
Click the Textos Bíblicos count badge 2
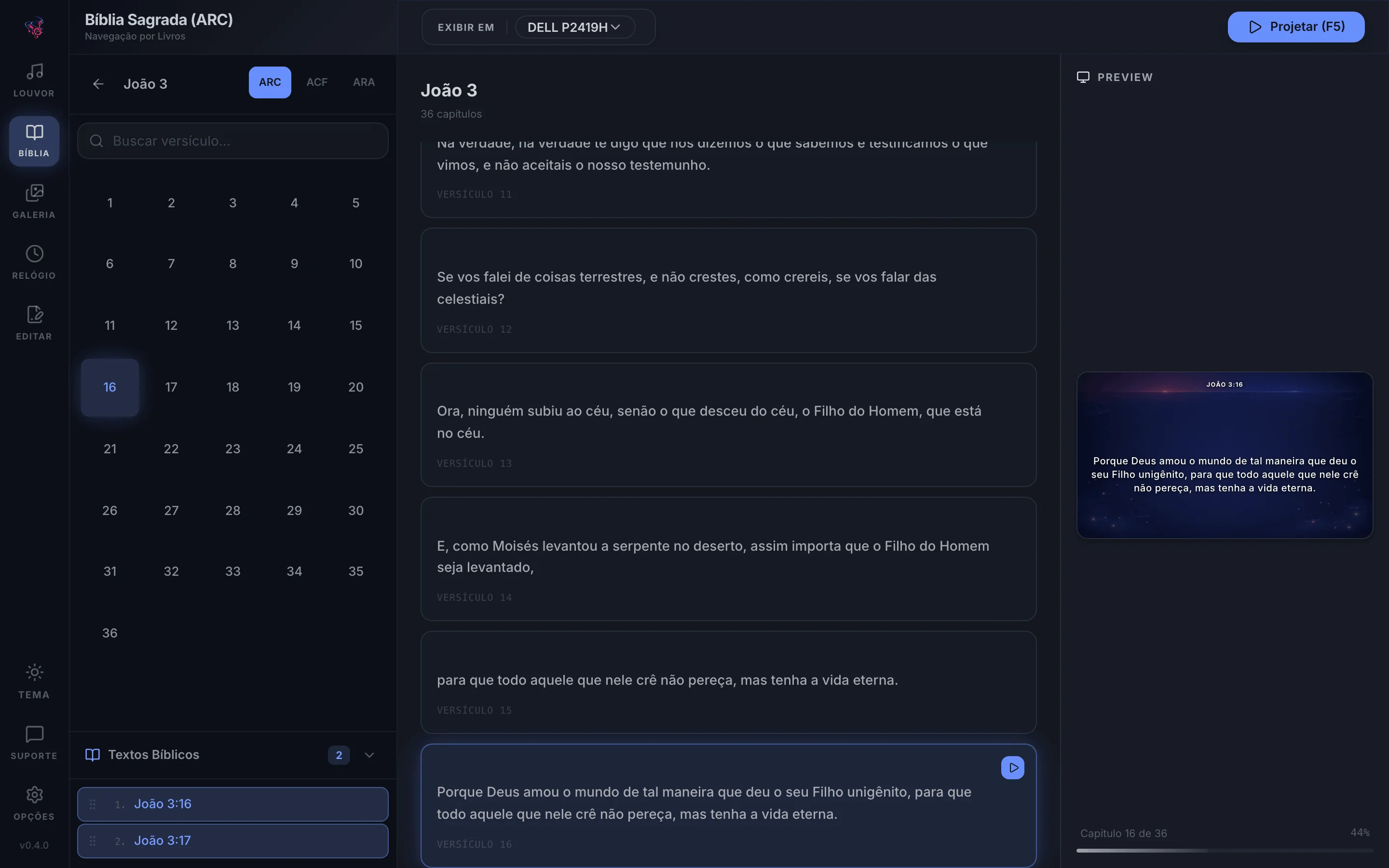pos(339,755)
